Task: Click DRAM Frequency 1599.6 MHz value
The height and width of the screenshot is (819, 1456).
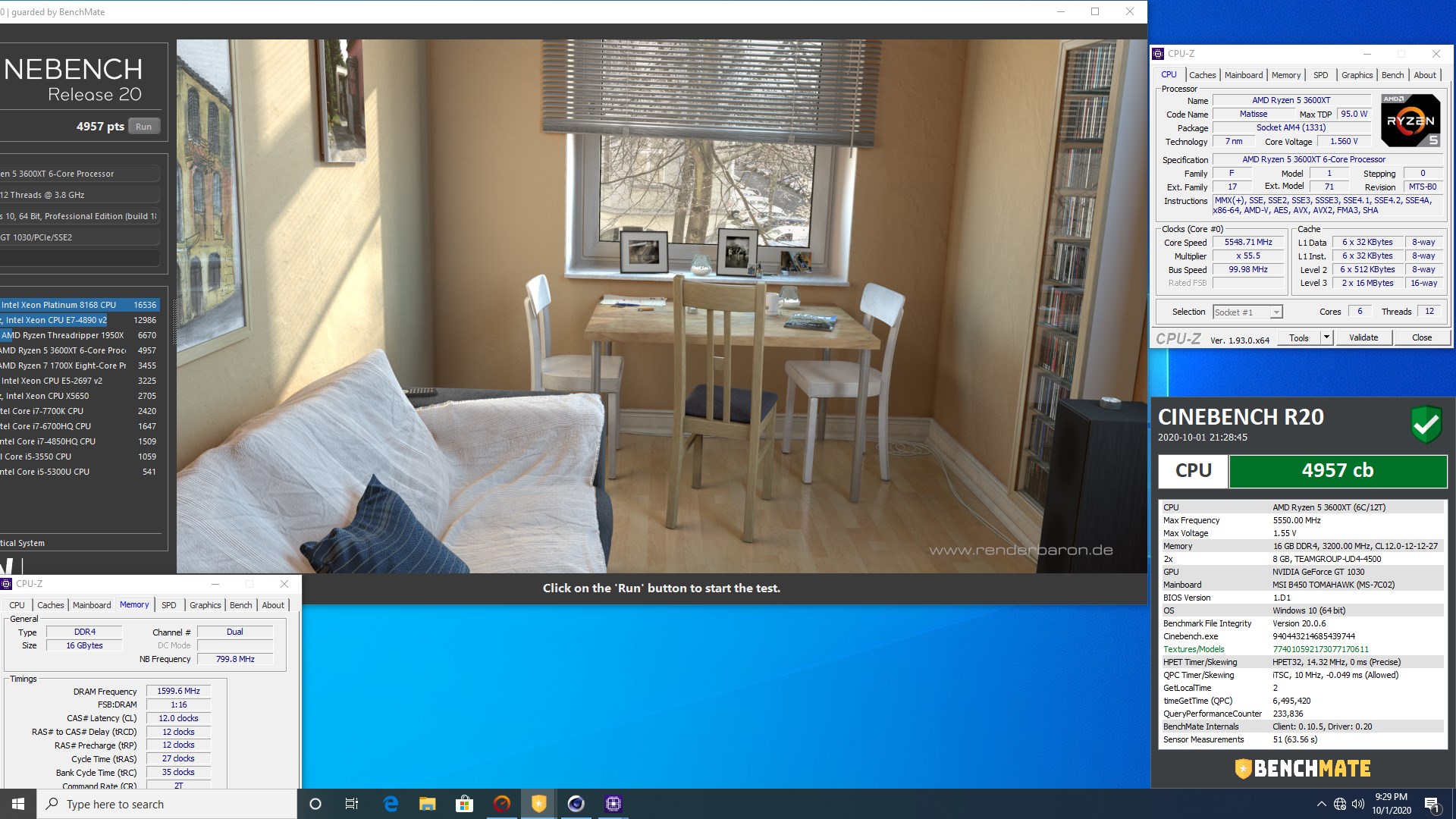Action: [178, 692]
